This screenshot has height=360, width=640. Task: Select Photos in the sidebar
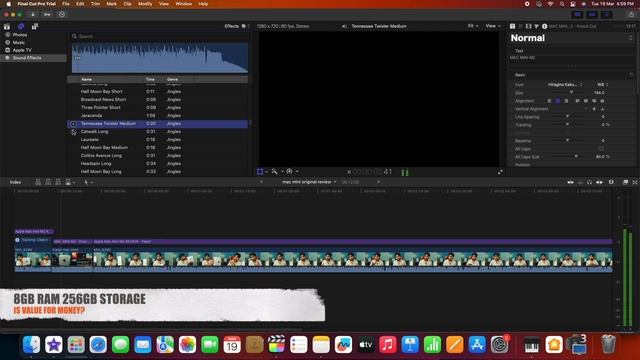pos(20,35)
